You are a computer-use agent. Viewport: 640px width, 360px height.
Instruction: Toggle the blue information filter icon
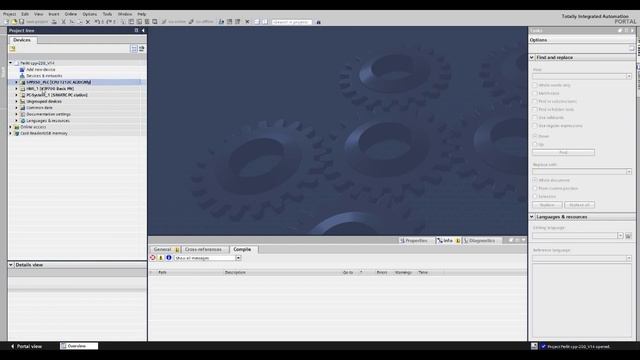coord(169,258)
